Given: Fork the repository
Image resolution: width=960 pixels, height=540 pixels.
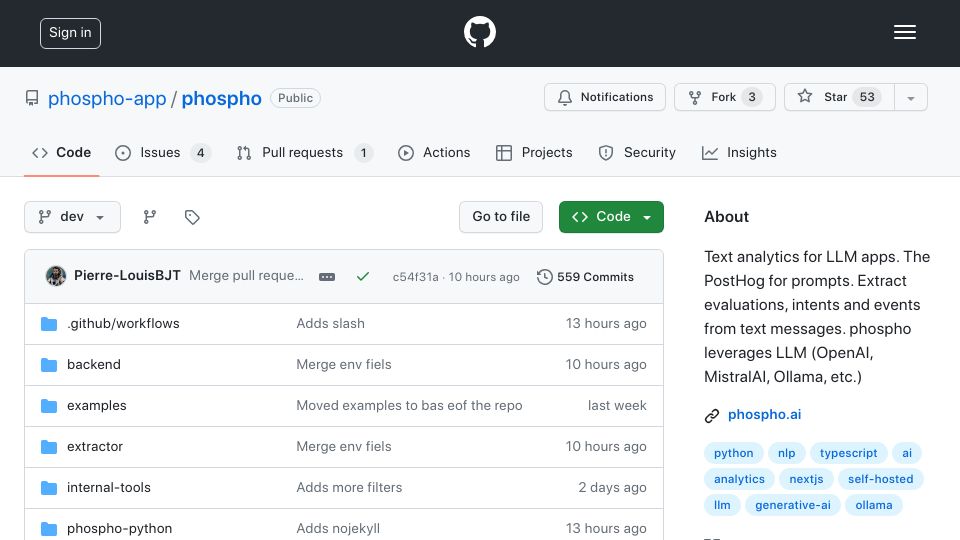Looking at the screenshot, I should [725, 97].
